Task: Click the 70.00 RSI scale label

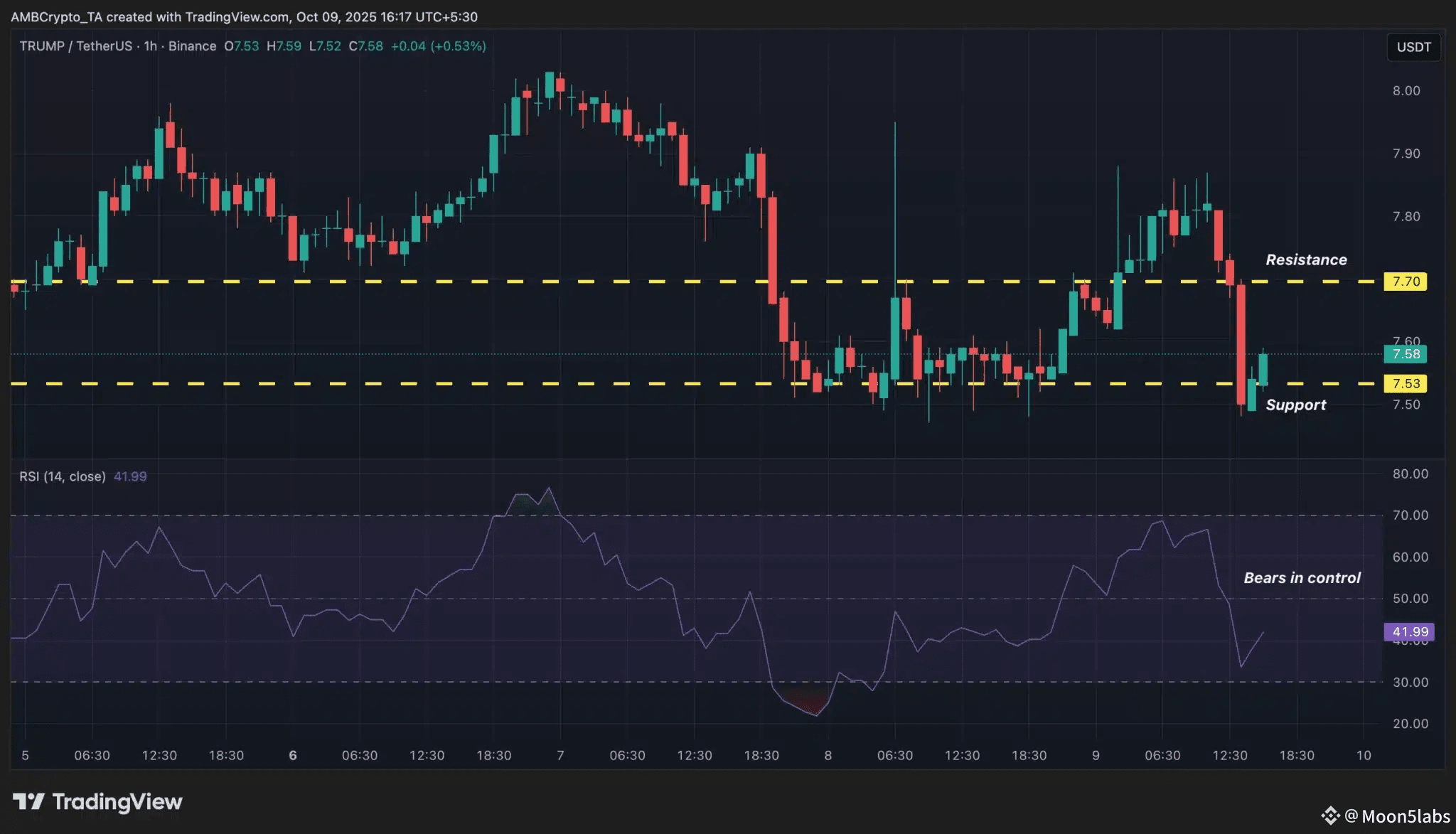Action: (1410, 515)
